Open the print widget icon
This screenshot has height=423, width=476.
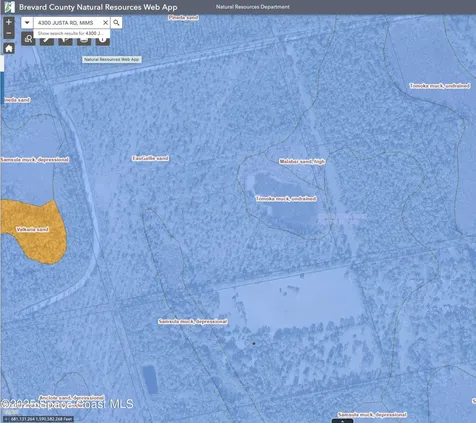click(84, 41)
